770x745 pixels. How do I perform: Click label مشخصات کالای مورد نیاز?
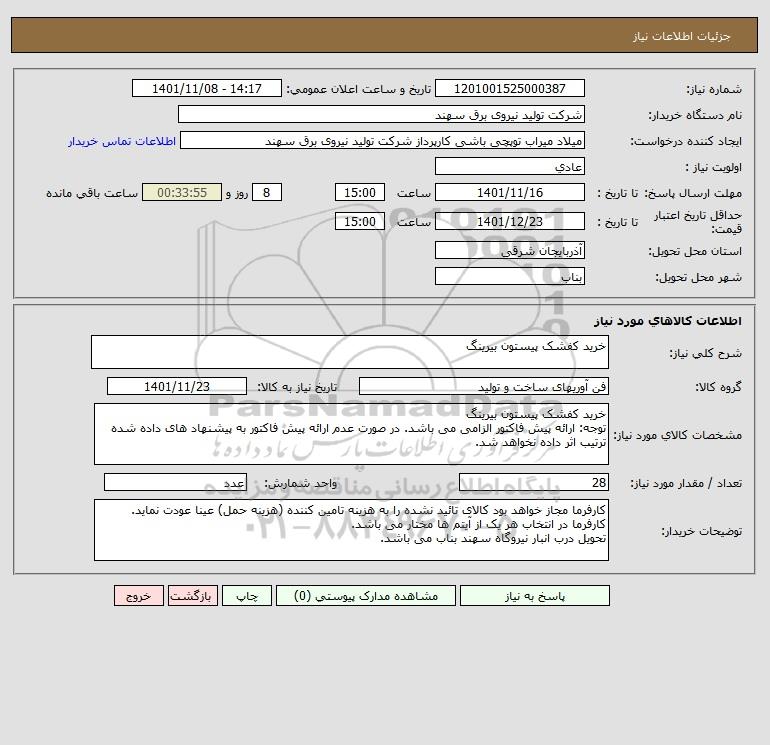678,435
